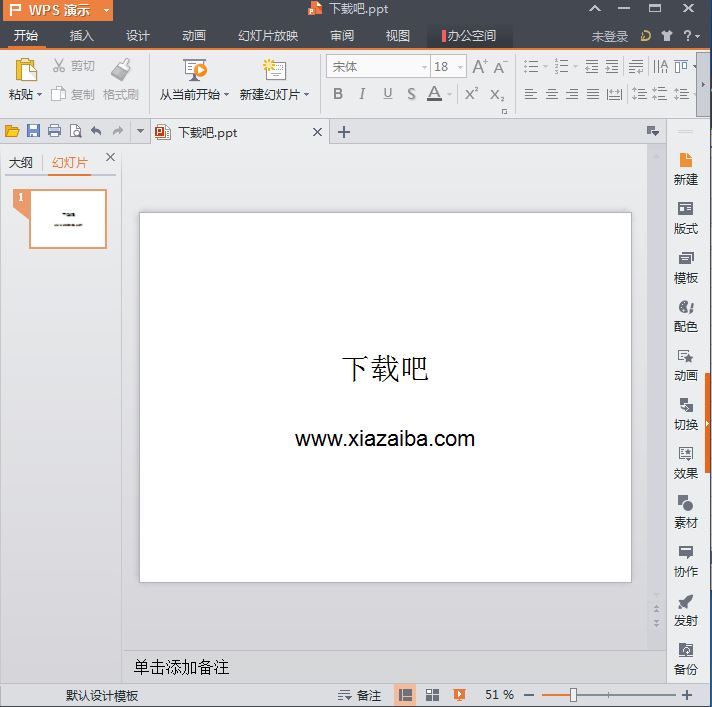
Task: Open 模板 template panel in sidebar
Action: tap(685, 267)
